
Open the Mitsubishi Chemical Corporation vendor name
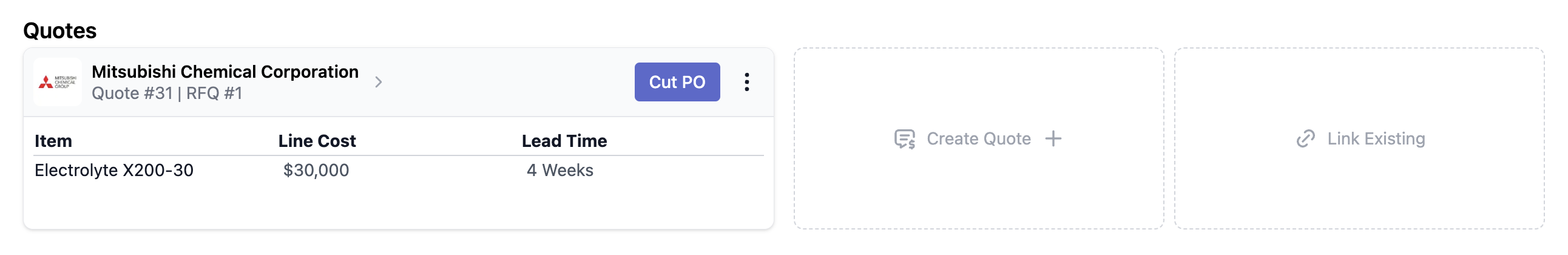[x=225, y=72]
